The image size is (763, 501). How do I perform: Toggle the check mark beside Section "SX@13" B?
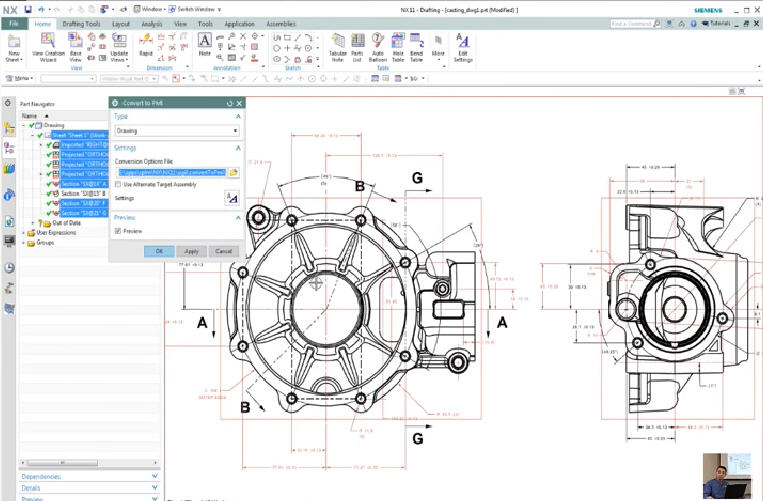tap(49, 194)
